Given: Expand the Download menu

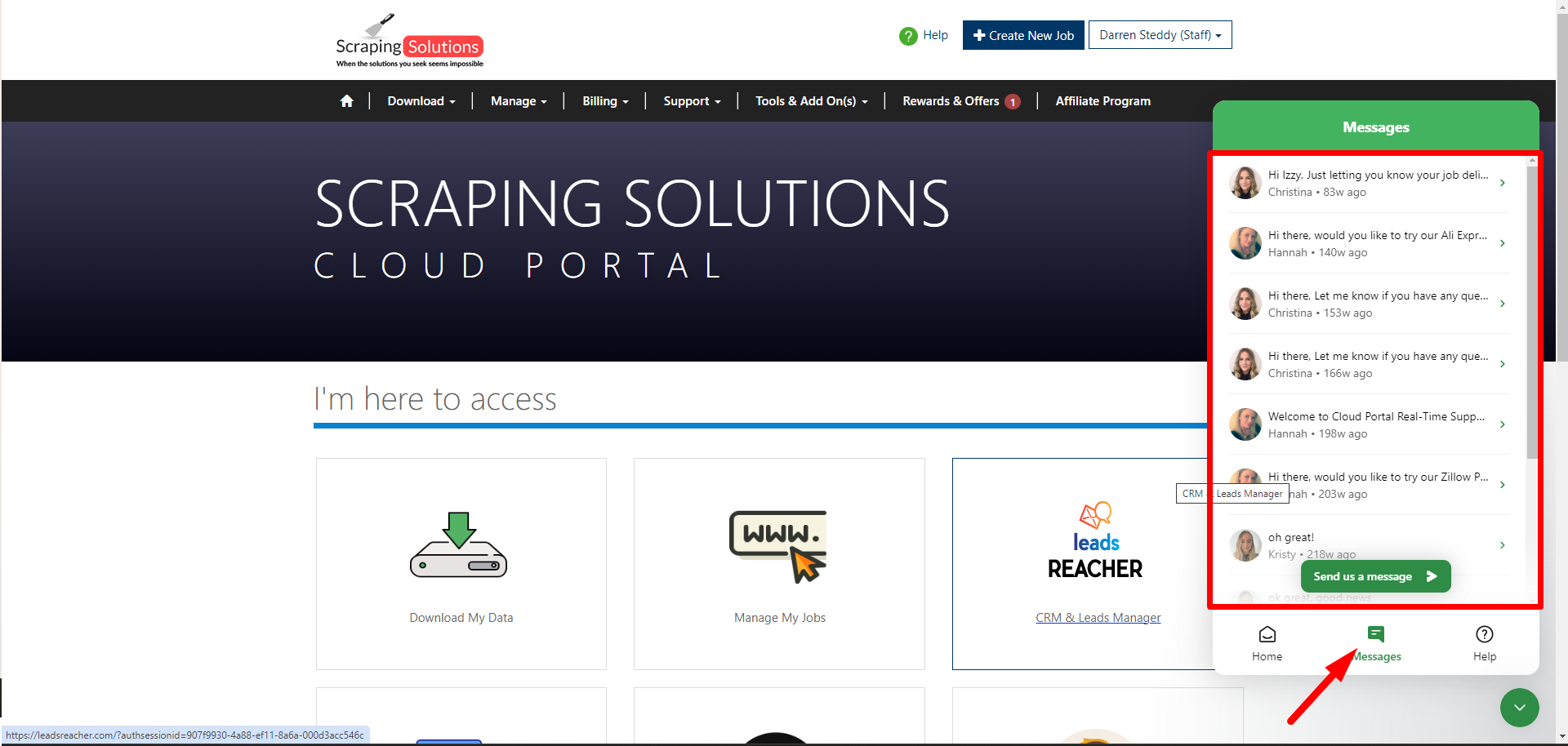Looking at the screenshot, I should click(421, 101).
